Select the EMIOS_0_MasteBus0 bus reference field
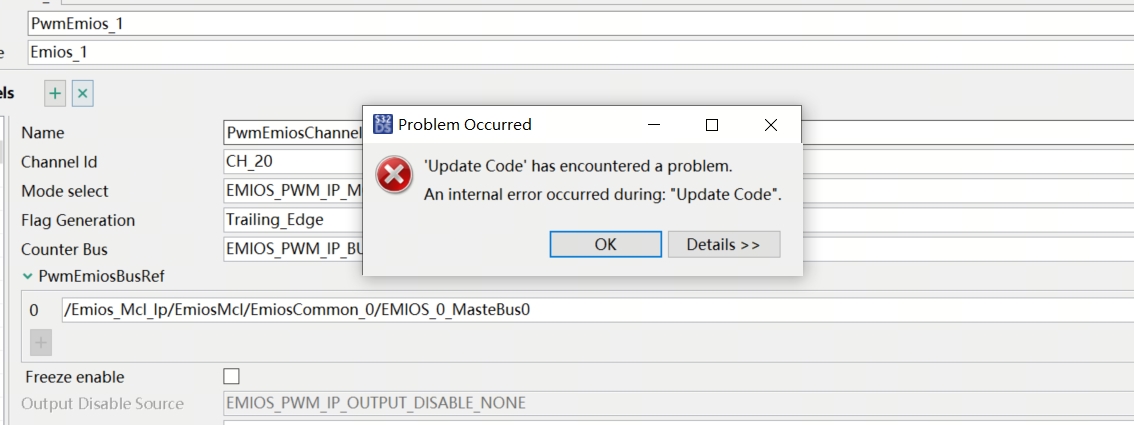This screenshot has width=1134, height=425. (x=590, y=310)
